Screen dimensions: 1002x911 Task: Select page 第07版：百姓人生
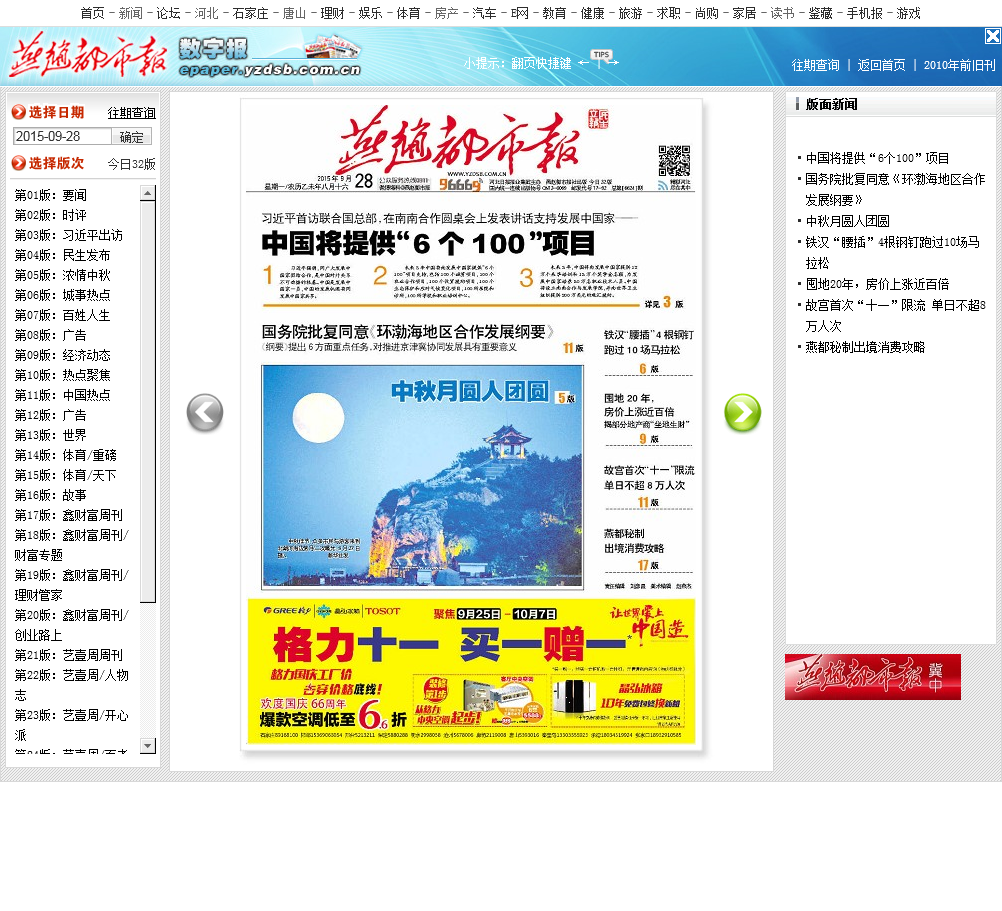[x=63, y=316]
